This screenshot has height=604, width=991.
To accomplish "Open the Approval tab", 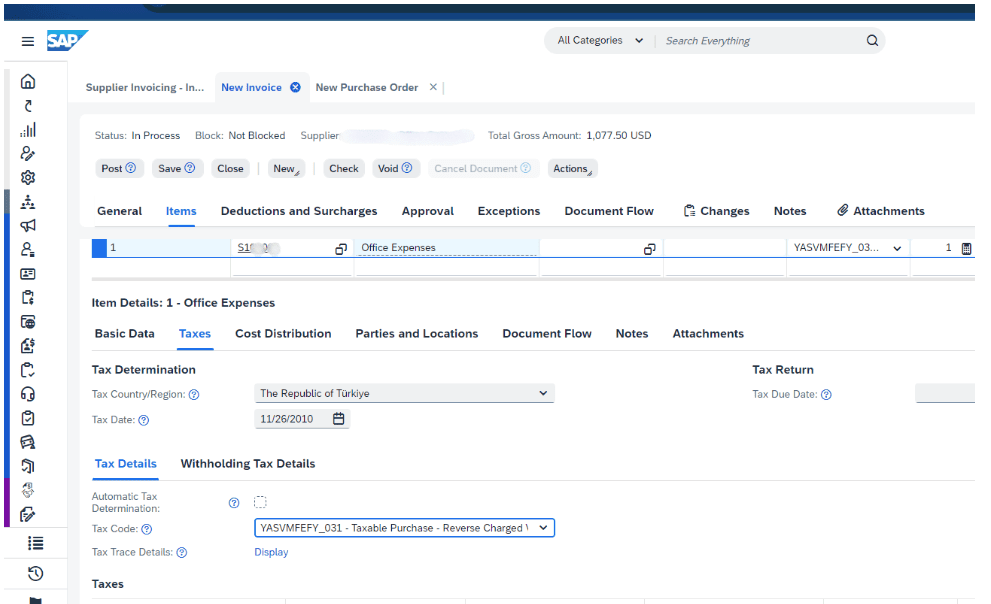I will tap(428, 211).
